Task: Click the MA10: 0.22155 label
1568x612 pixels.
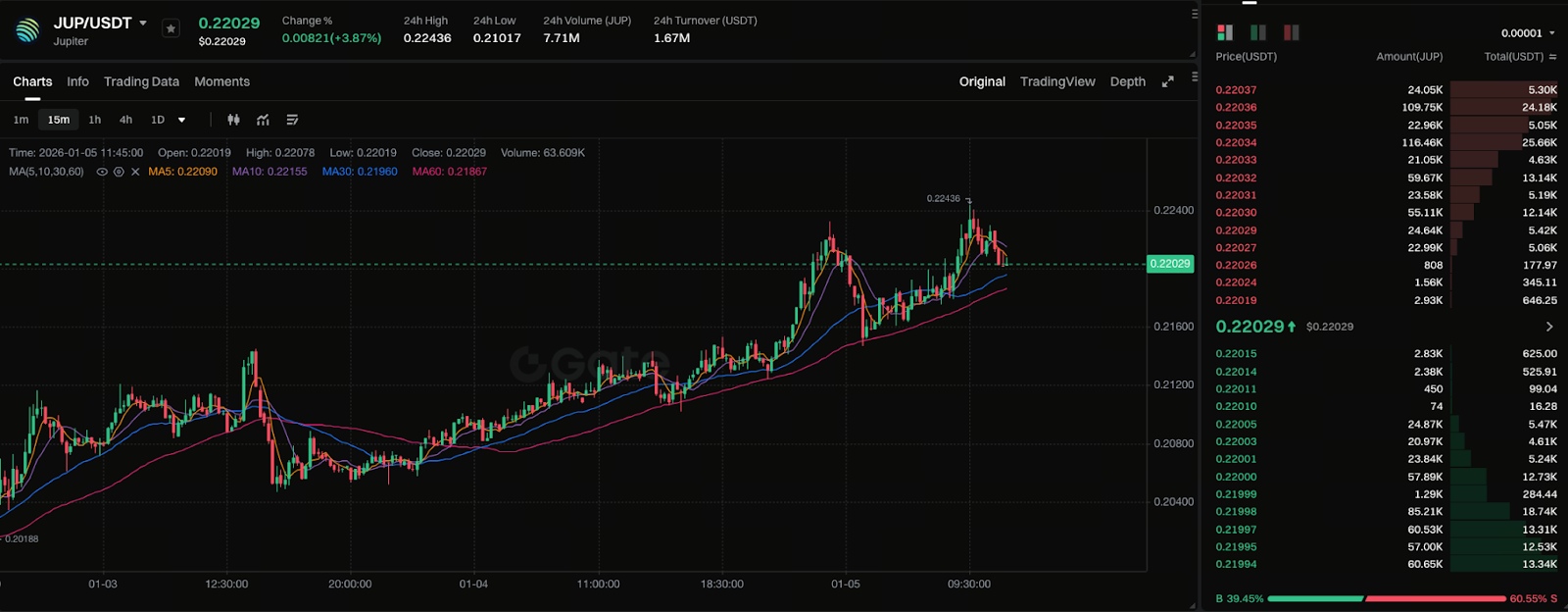Action: click(x=269, y=172)
